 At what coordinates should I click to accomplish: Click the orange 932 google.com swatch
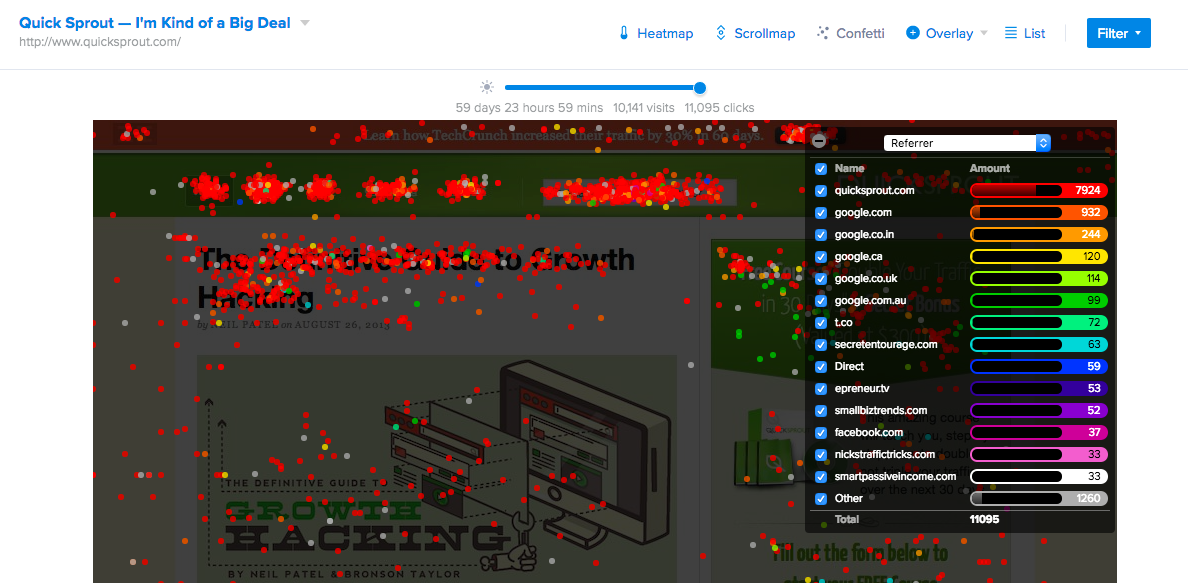pyautogui.click(x=1039, y=212)
